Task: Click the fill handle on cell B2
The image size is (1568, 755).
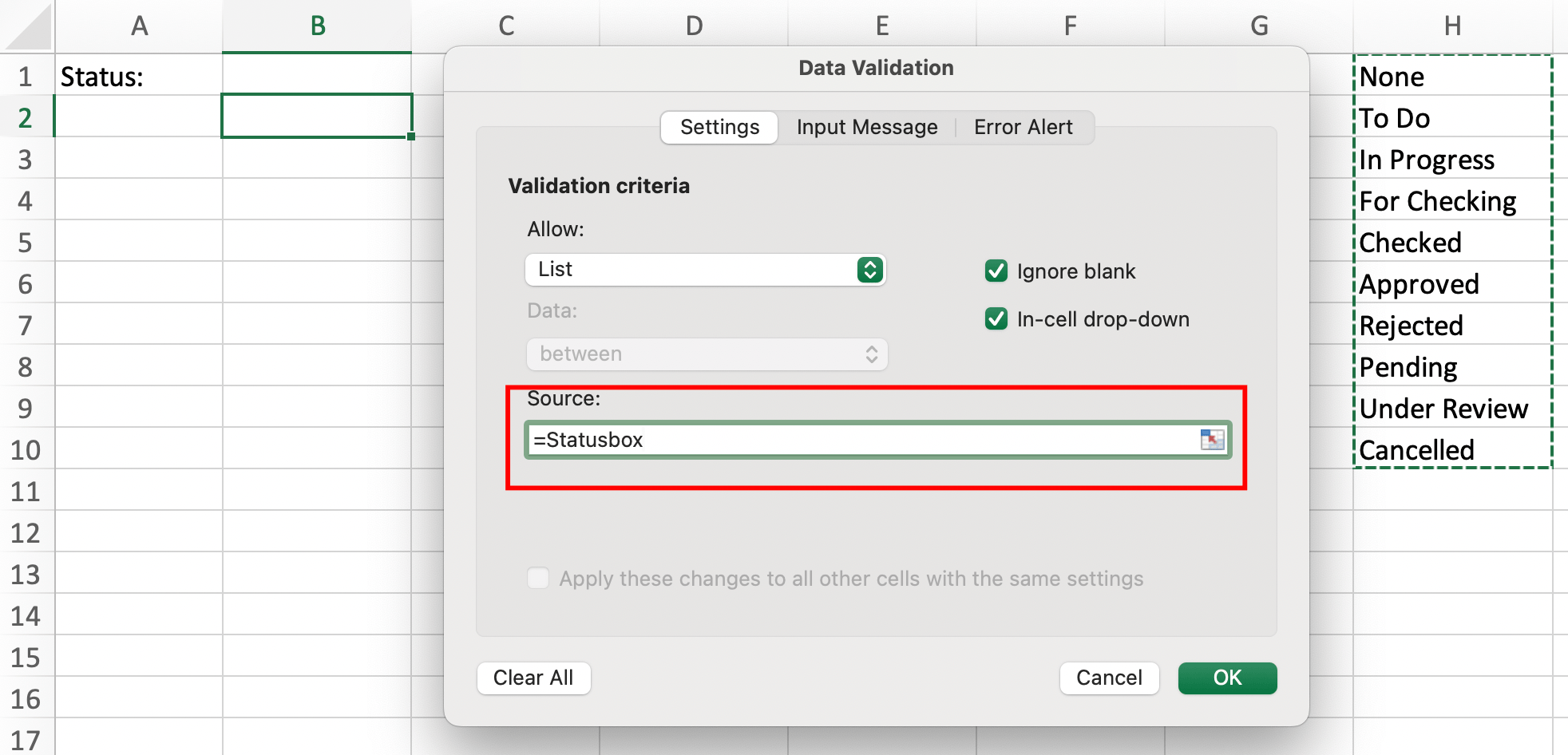Action: coord(411,136)
